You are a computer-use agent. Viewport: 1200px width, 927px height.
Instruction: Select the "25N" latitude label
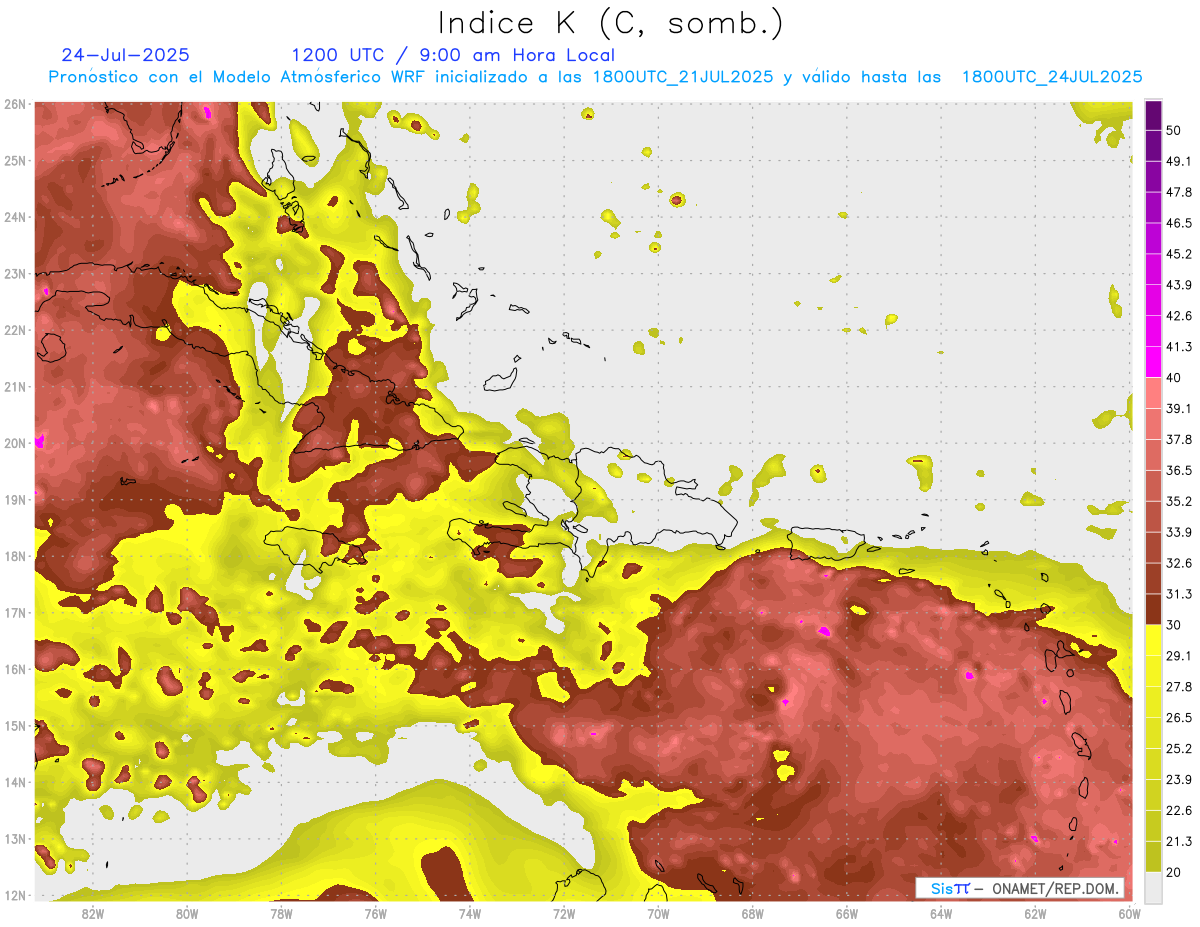(15, 161)
